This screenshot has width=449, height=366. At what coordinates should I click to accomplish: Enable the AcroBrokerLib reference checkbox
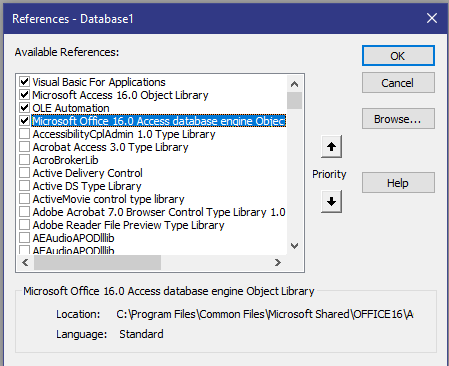click(24, 160)
